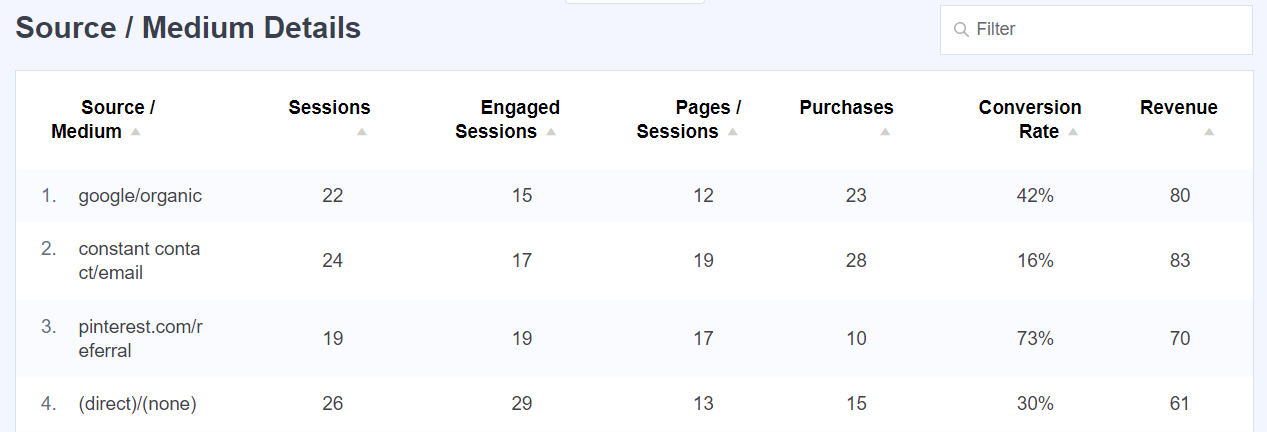Click the Revenue sort arrow icon
Viewport: 1267px width, 432px height.
pyautogui.click(x=1209, y=132)
